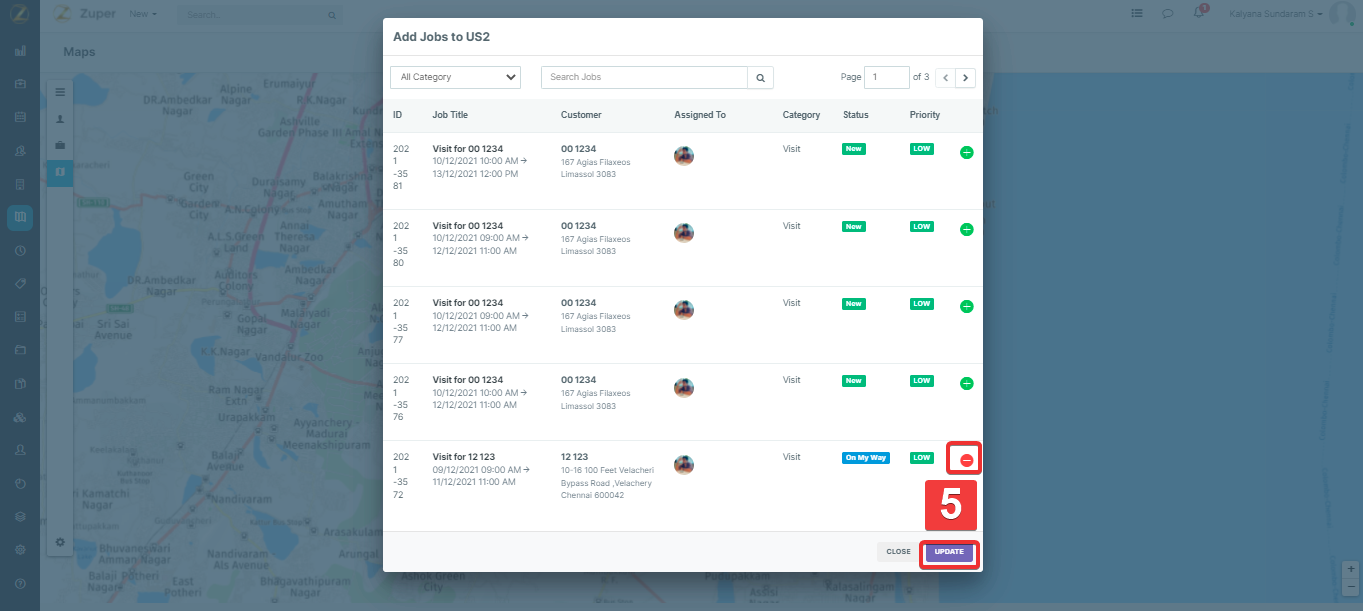Click assignee avatar for job 2021-3580
Image resolution: width=1363 pixels, height=611 pixels.
click(x=684, y=232)
